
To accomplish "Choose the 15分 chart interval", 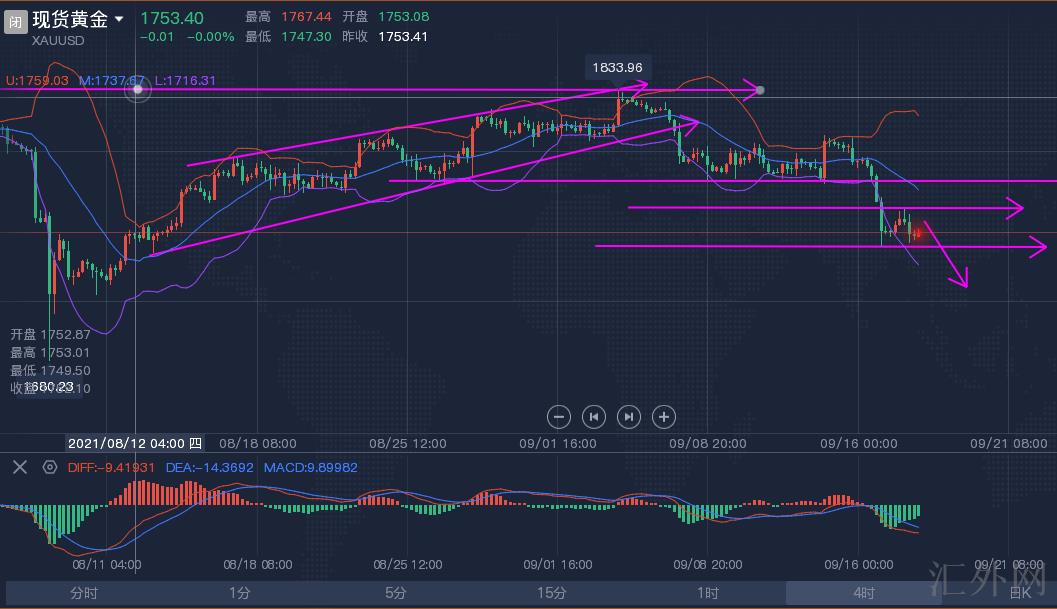I will [x=551, y=593].
